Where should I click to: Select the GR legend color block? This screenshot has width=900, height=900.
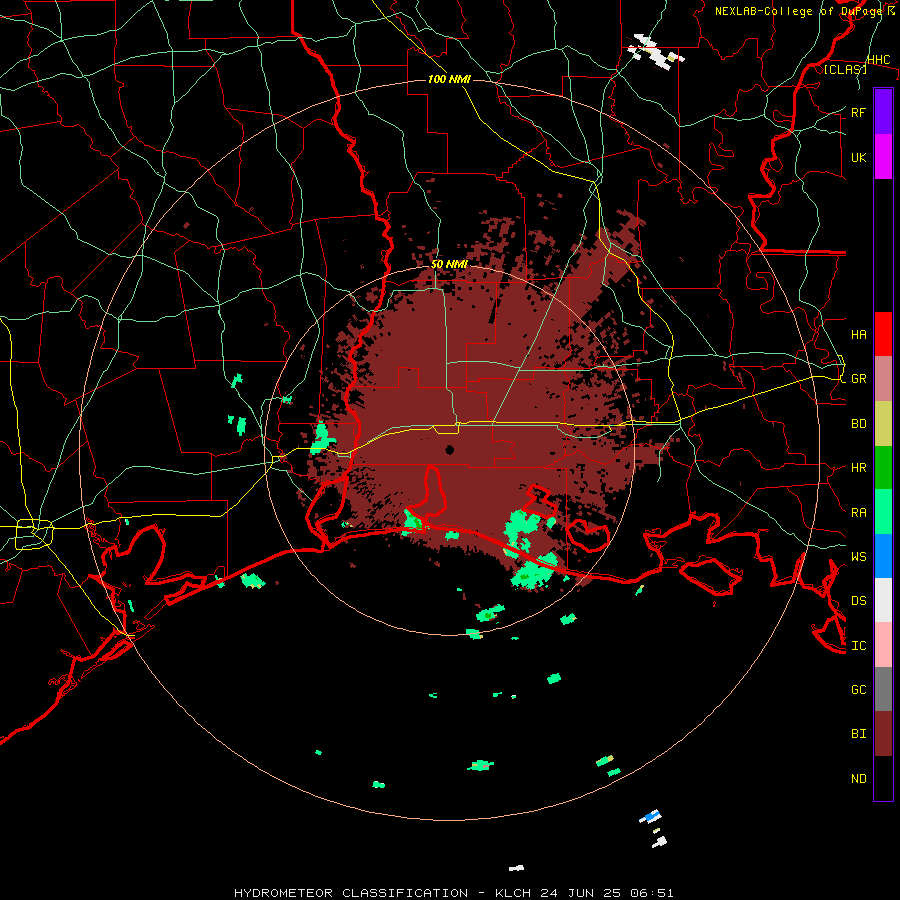tap(883, 379)
